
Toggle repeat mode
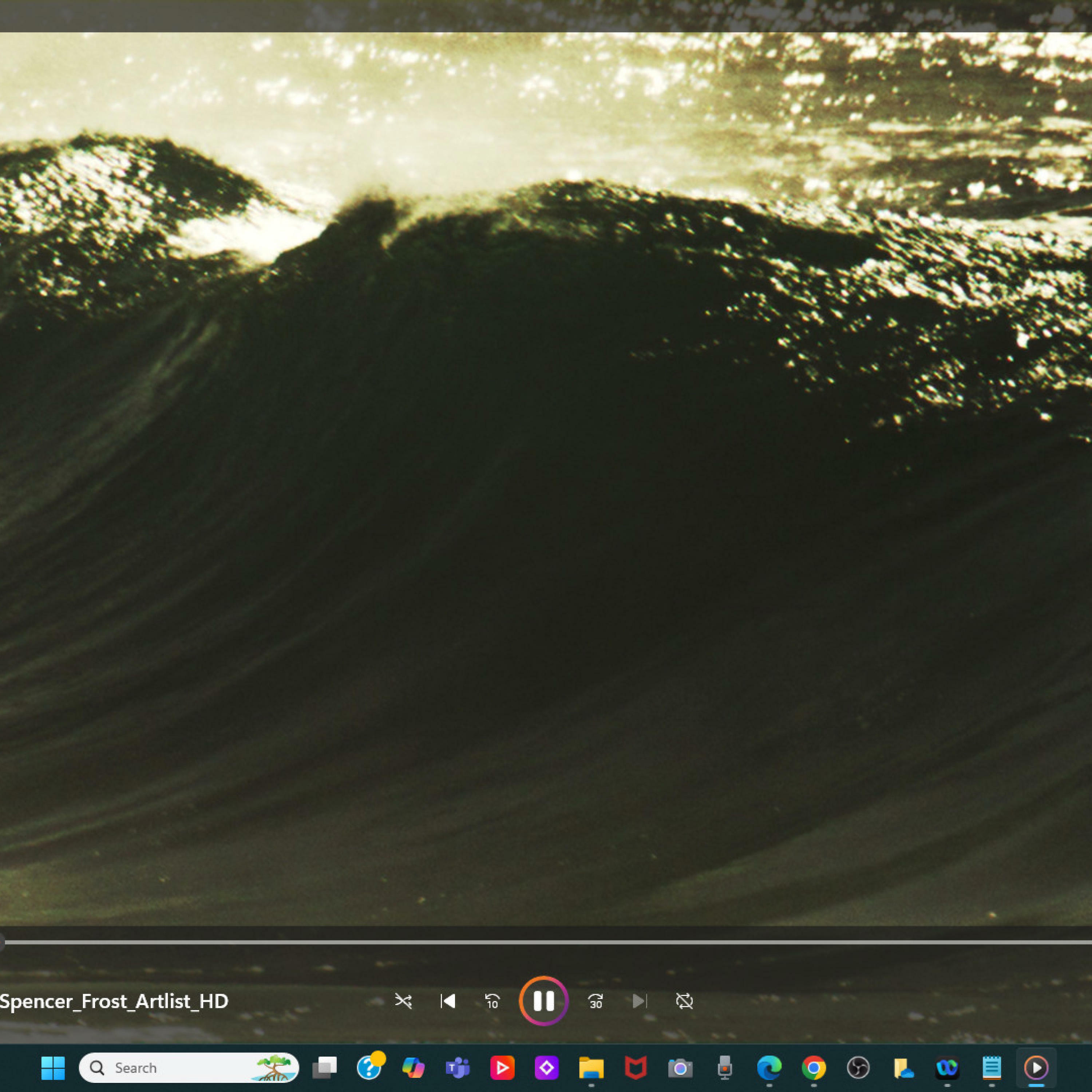click(684, 1001)
